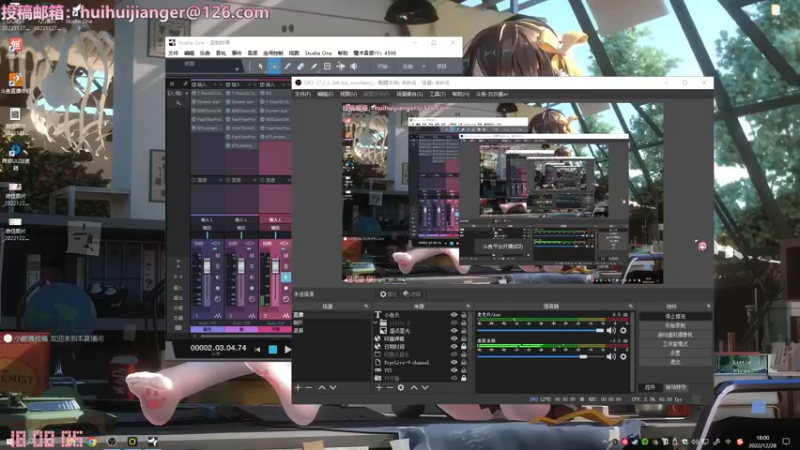Screen dimensions: 800x450
Task: Switch to the 转场特效 tab in OBS controls
Action: click(676, 387)
